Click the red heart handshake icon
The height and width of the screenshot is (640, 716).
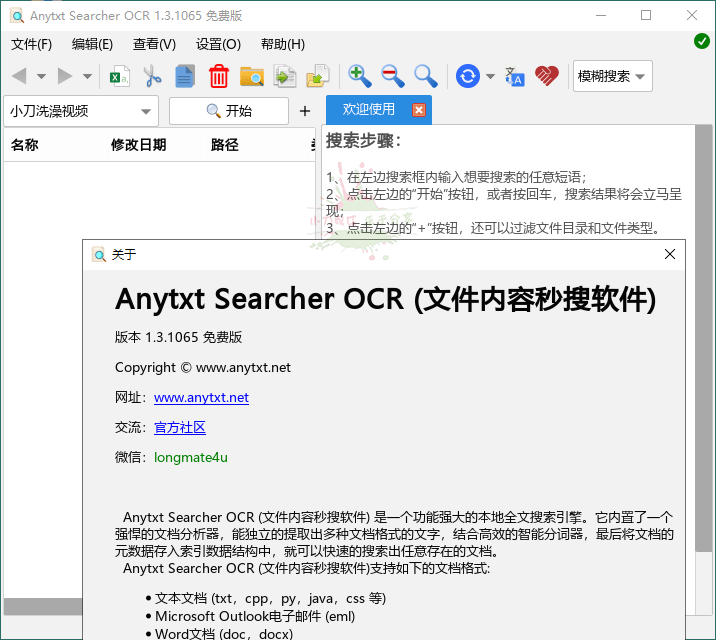[546, 76]
